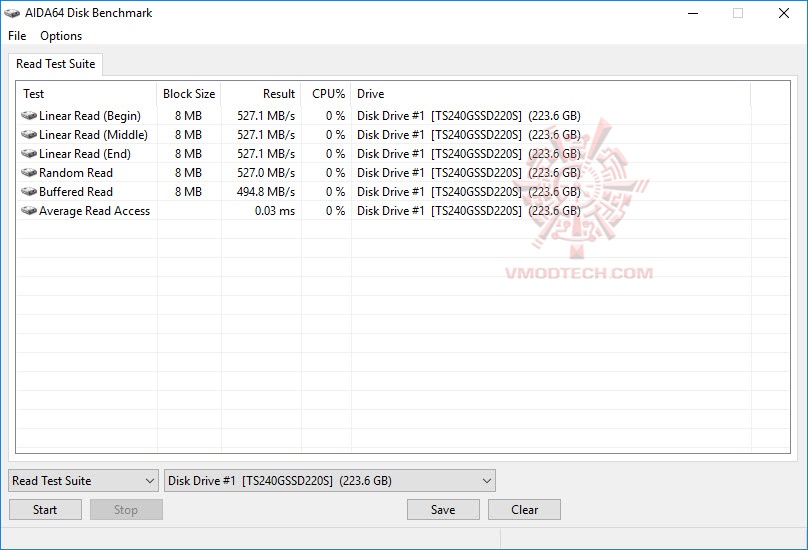Image resolution: width=808 pixels, height=550 pixels.
Task: Click the Clear button
Action: (x=525, y=510)
